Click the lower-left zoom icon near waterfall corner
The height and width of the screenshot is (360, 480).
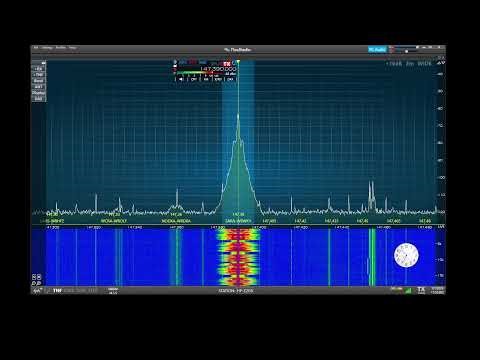pos(34,283)
